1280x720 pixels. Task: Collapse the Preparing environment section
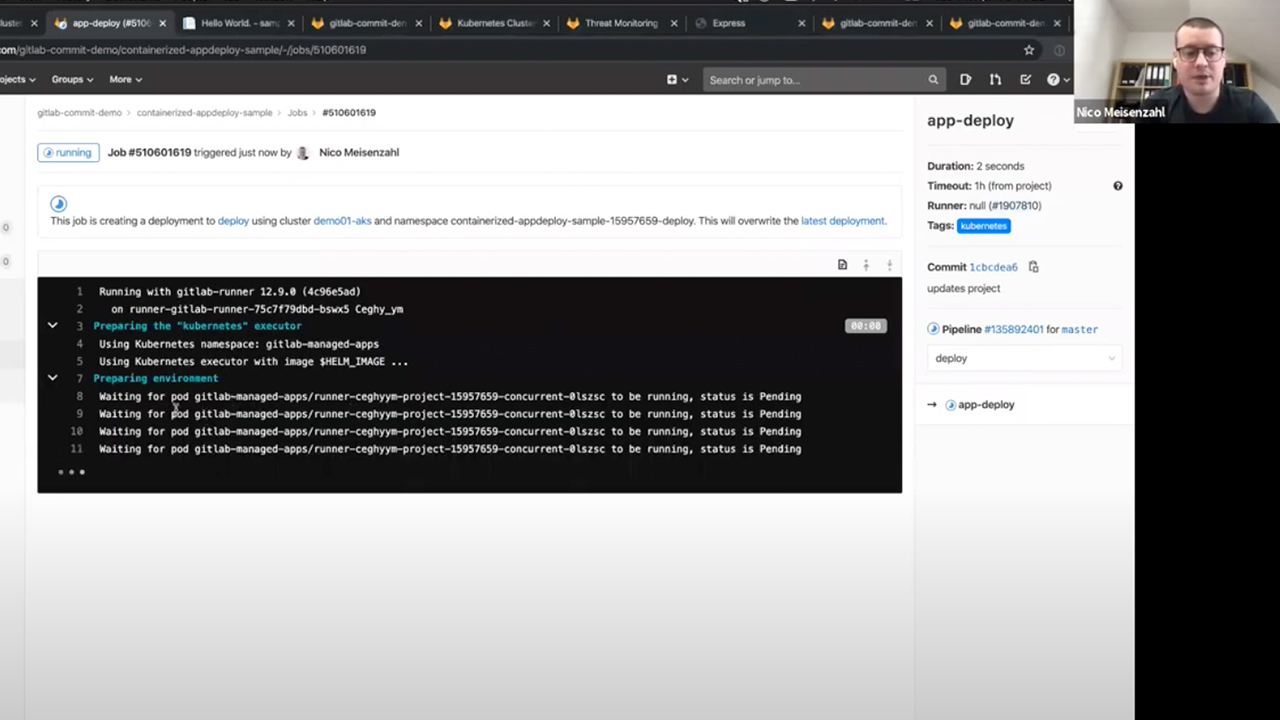pos(52,378)
